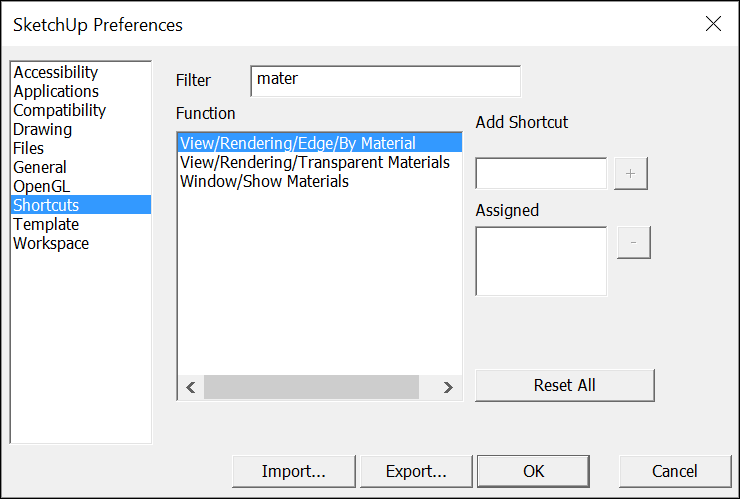Open the Accessibility preferences category
This screenshot has width=740, height=499.
(x=56, y=72)
